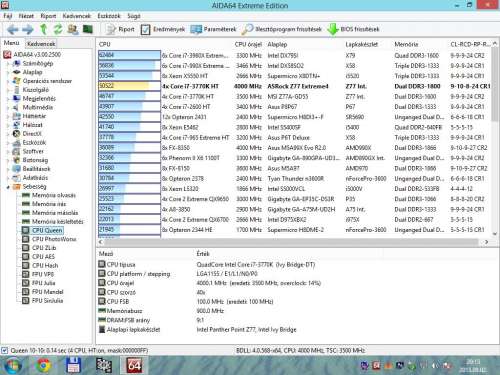
Task: Select Megjelenítés in the tree
Action: [x=39, y=98]
